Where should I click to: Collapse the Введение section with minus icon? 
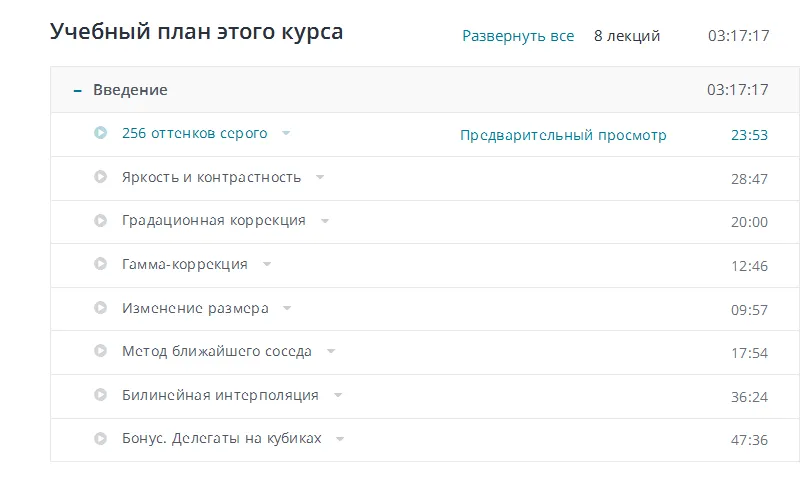click(x=77, y=90)
